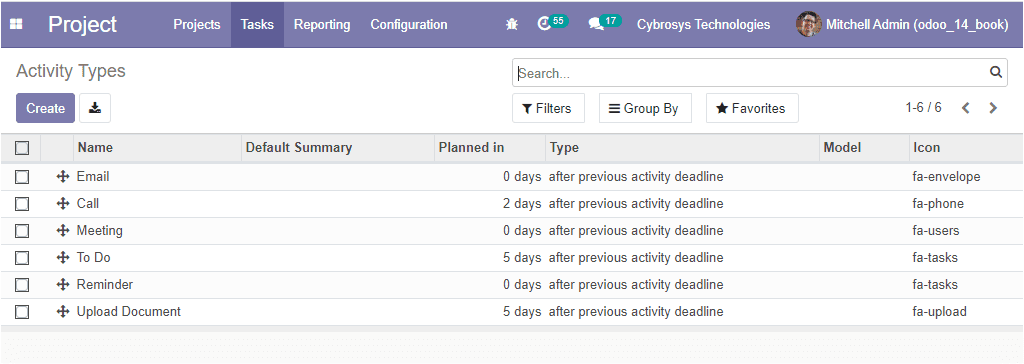Open Cybrosys Technologies company switcher

coord(703,25)
